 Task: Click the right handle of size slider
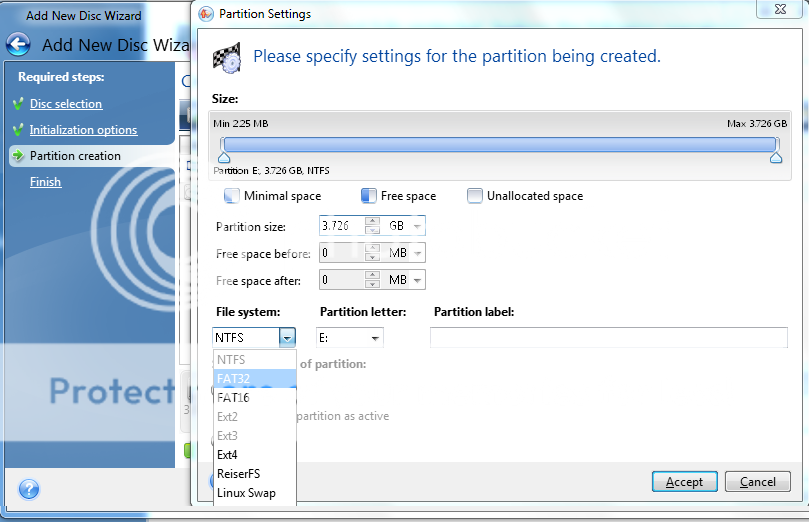pos(776,157)
